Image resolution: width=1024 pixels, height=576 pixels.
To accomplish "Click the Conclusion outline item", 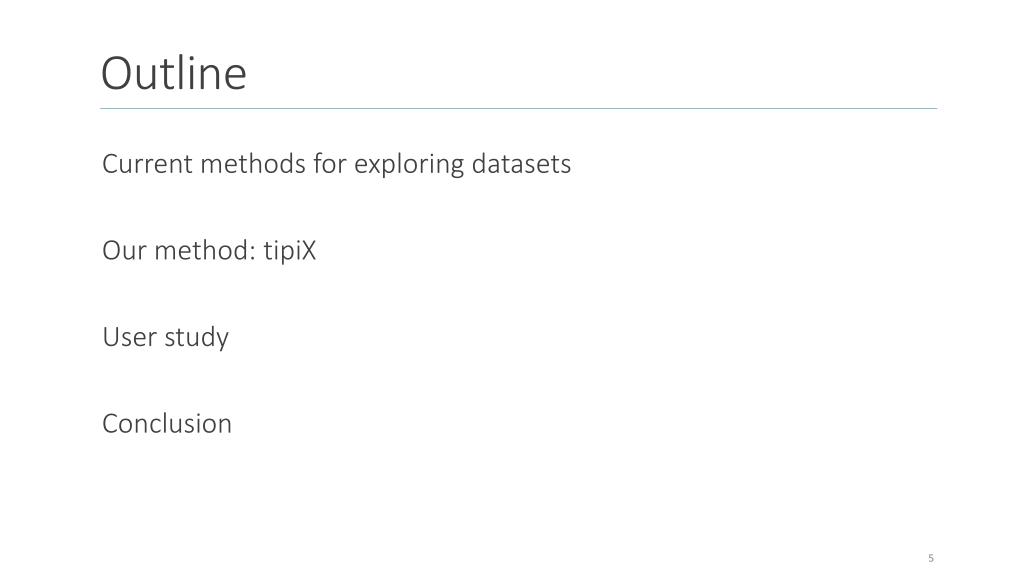I will coord(167,424).
